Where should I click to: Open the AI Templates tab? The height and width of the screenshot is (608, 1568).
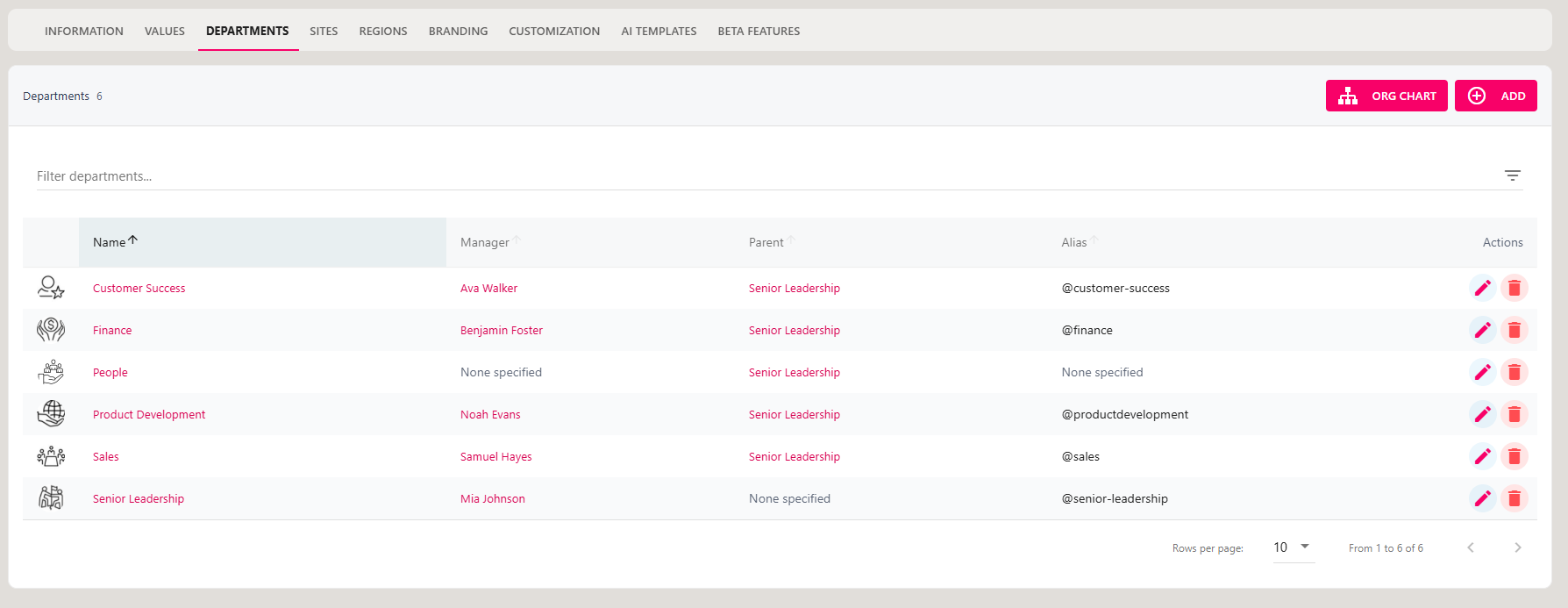click(659, 31)
